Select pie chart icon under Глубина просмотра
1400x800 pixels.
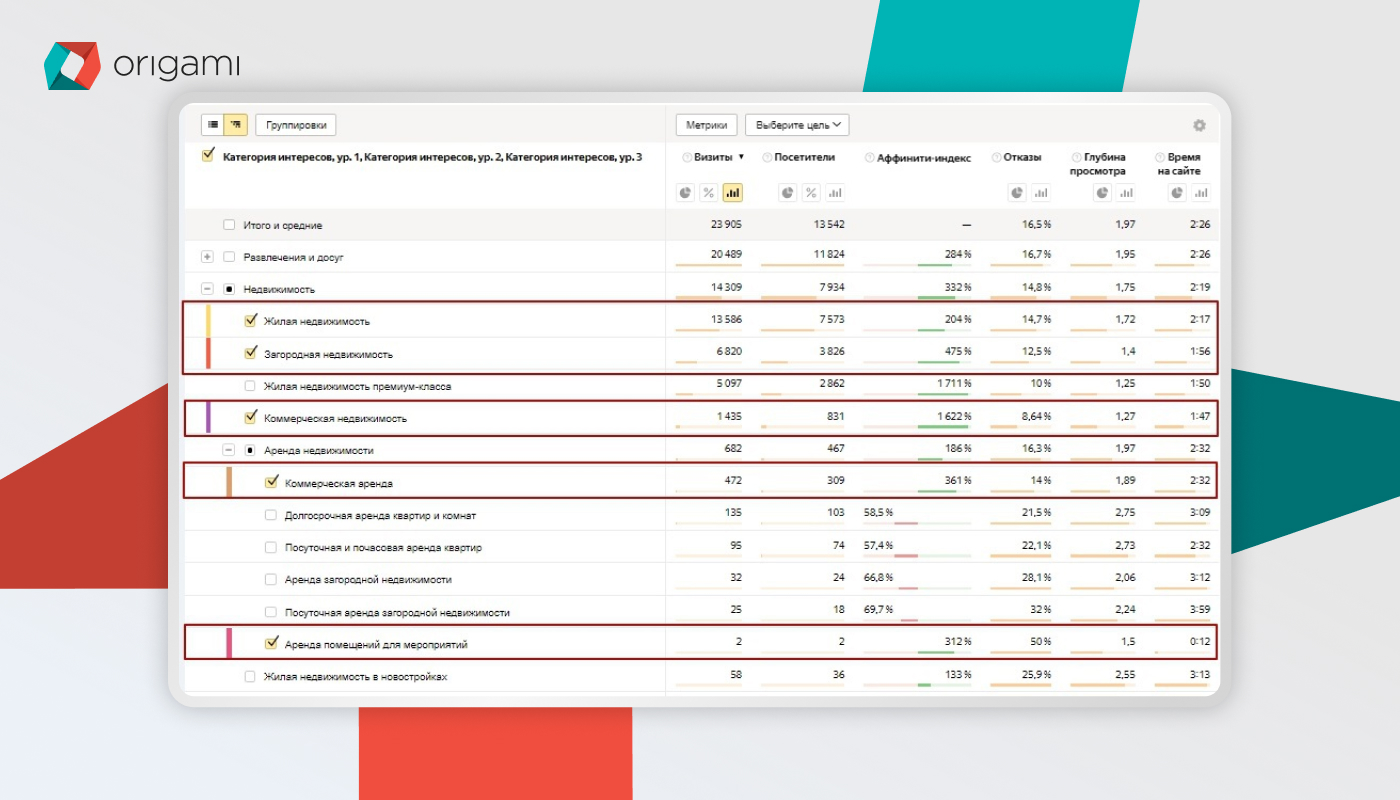[1102, 192]
